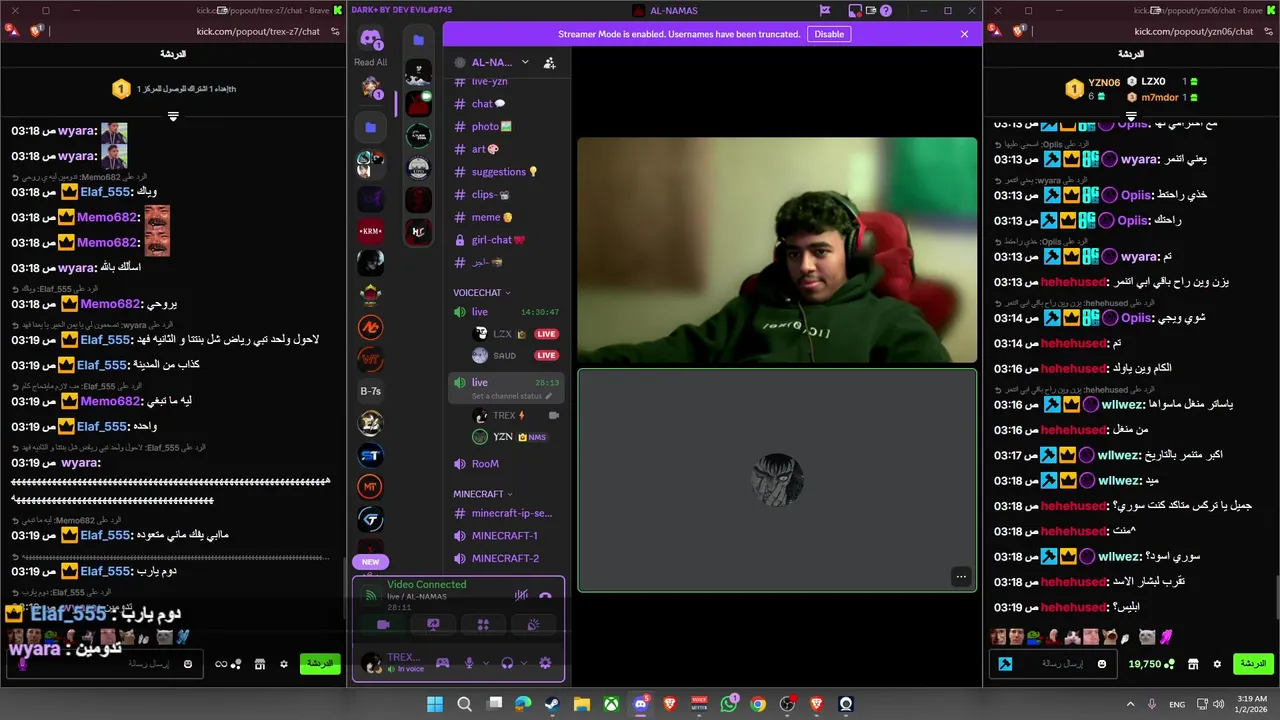Deafen with headphones icon in user panel
Image resolution: width=1280 pixels, height=720 pixels.
(507, 663)
